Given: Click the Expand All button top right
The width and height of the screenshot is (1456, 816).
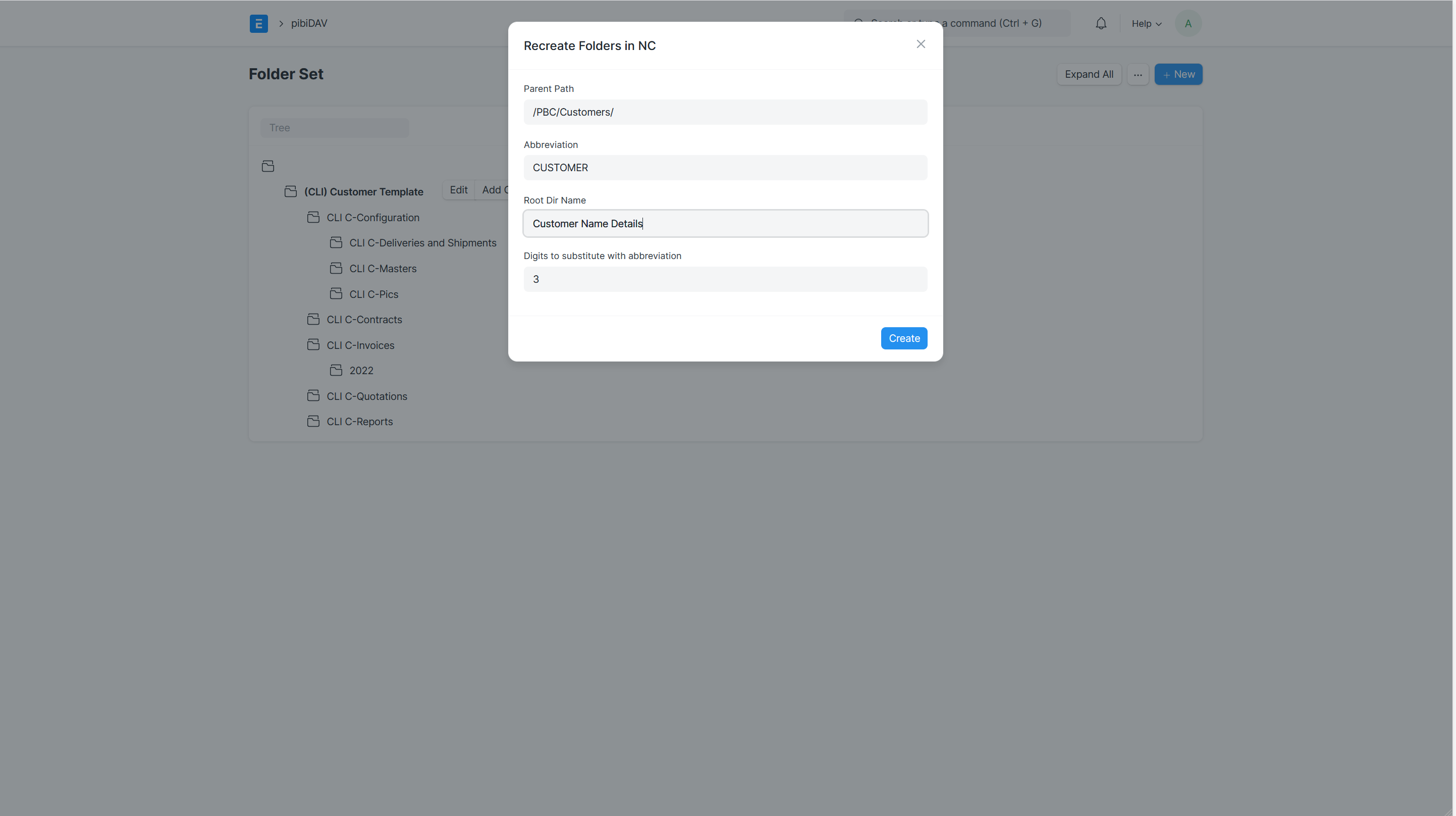Looking at the screenshot, I should point(1089,74).
